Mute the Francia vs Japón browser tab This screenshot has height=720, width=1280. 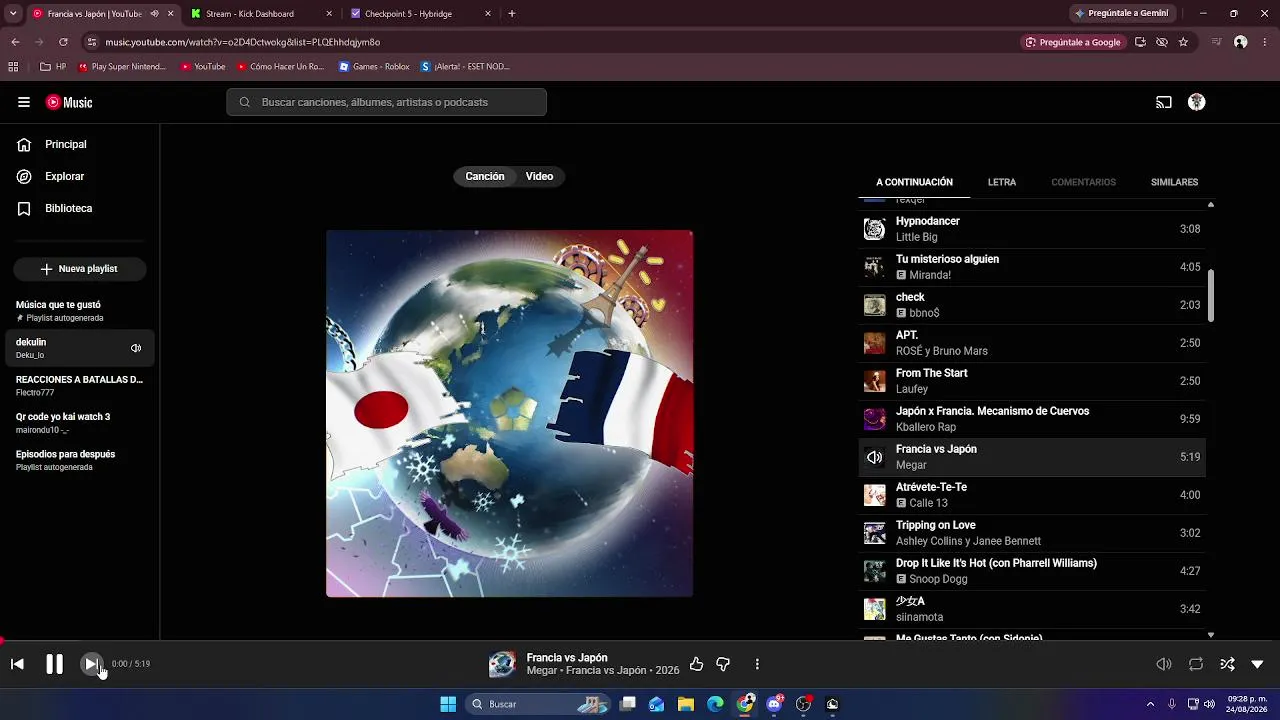[x=154, y=14]
